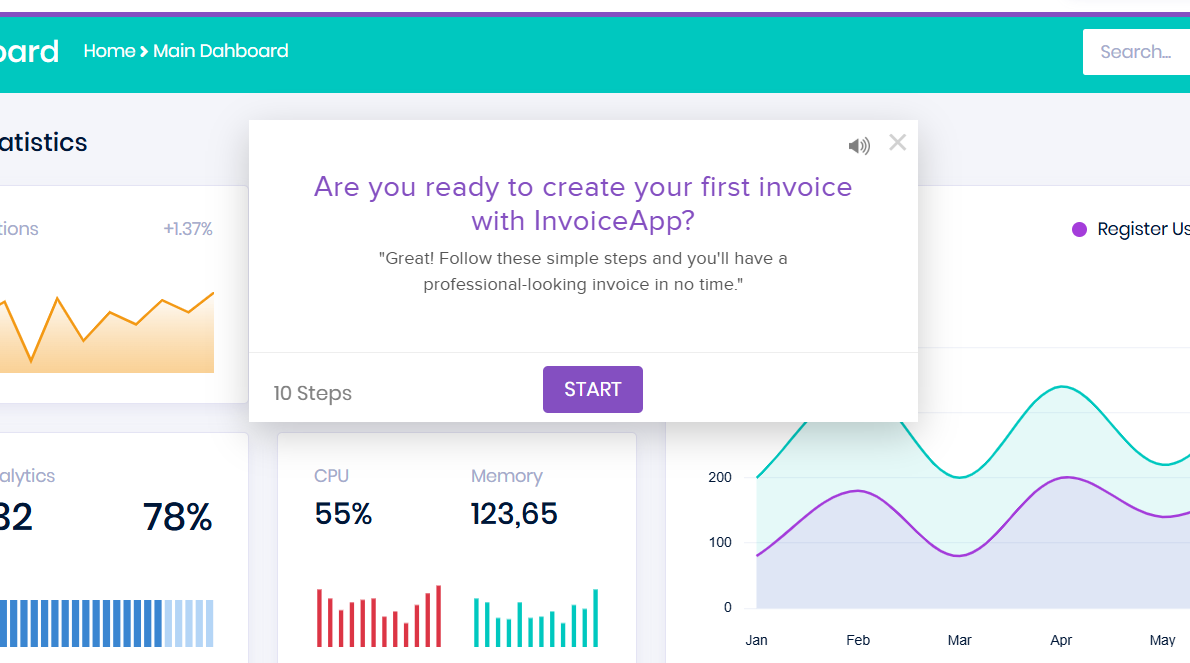Click the orange line area chart

pyautogui.click(x=110, y=340)
